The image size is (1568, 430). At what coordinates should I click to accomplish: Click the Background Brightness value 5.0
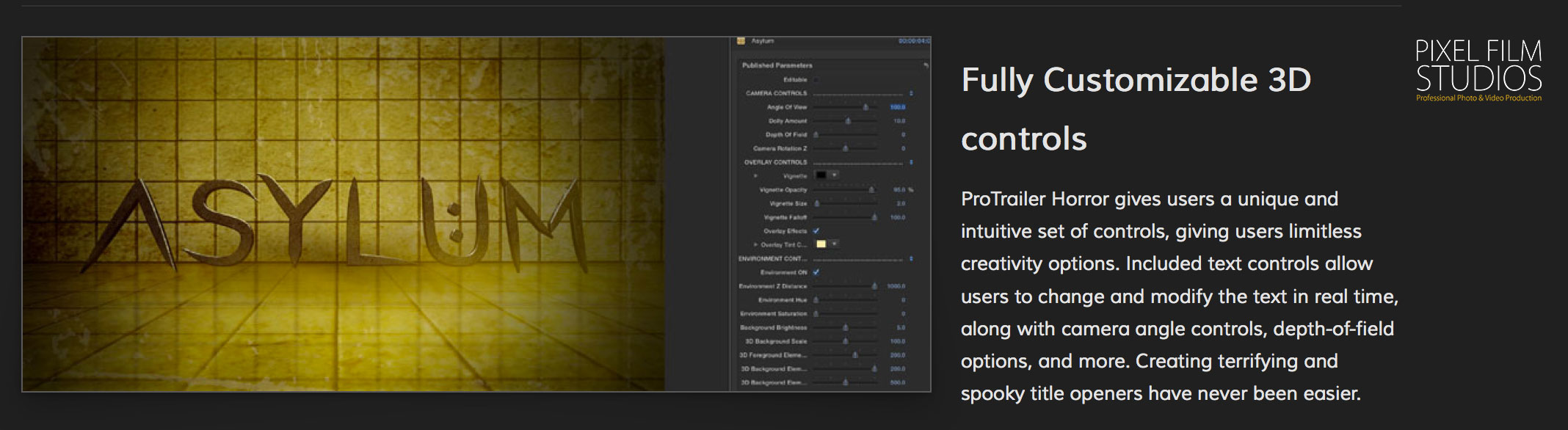click(901, 327)
